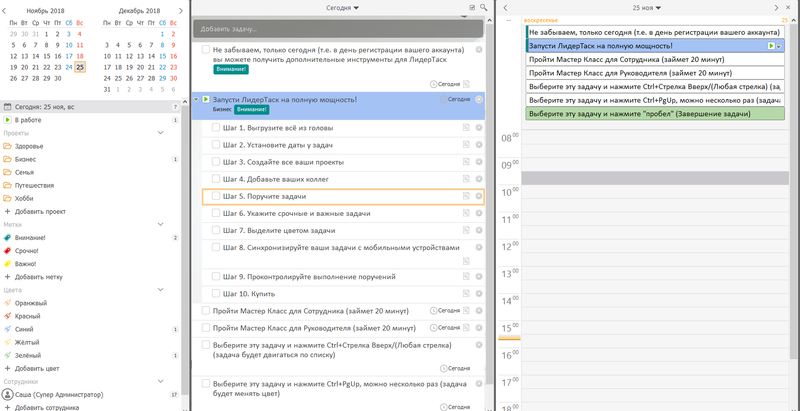Go to previous day in calendar panel
The height and width of the screenshot is (411, 800).
(x=506, y=7)
